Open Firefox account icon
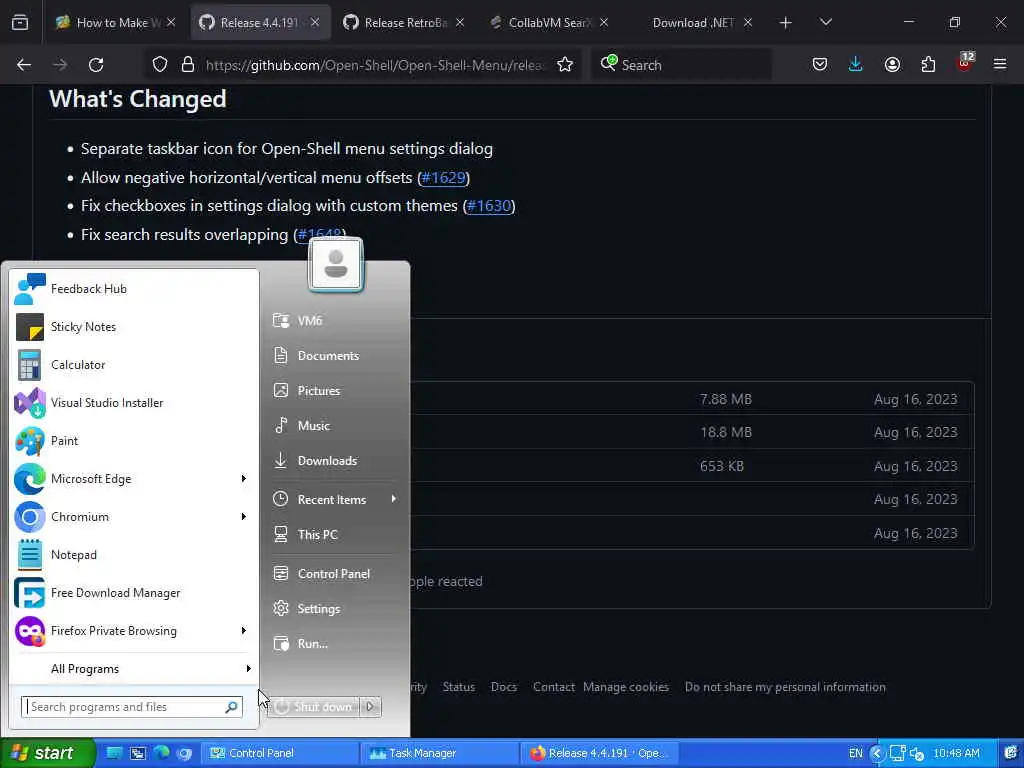The width and height of the screenshot is (1024, 768). (892, 65)
